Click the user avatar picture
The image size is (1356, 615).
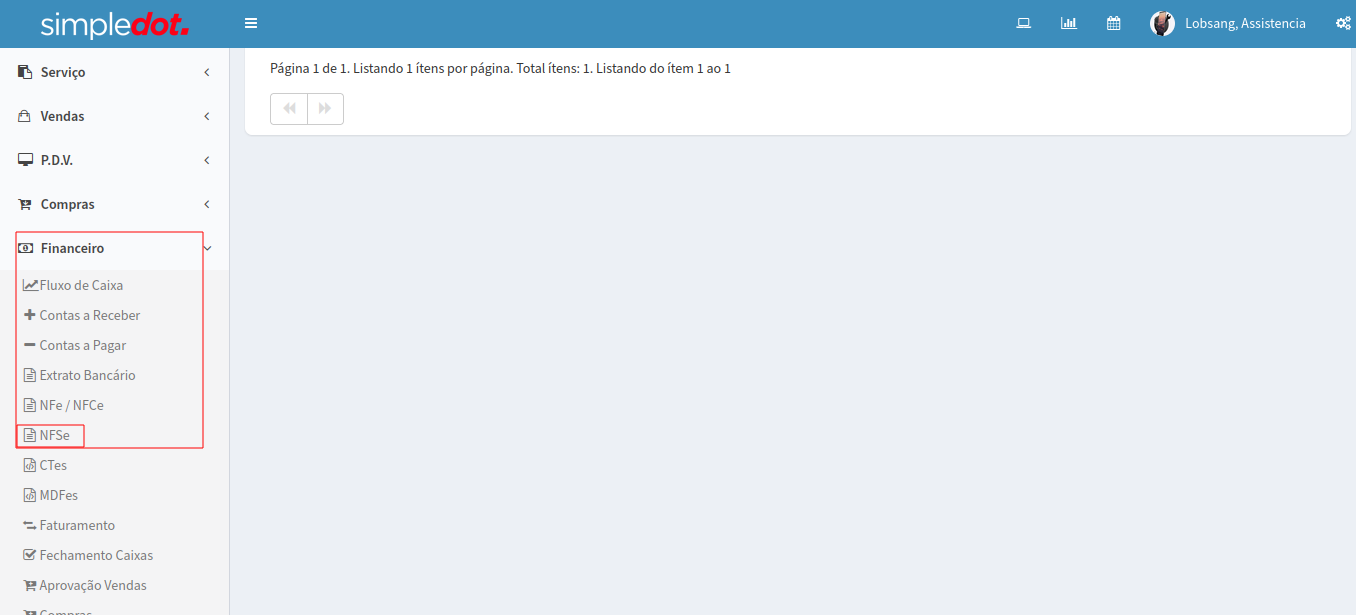point(1162,24)
